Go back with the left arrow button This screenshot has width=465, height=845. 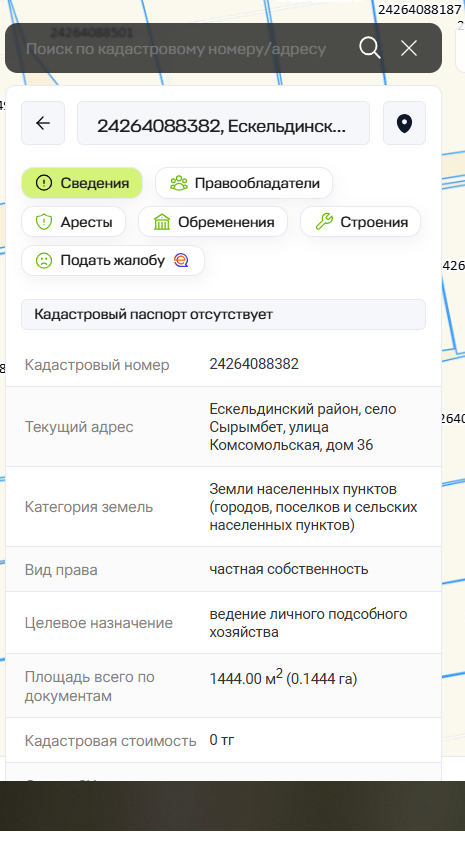[43, 123]
